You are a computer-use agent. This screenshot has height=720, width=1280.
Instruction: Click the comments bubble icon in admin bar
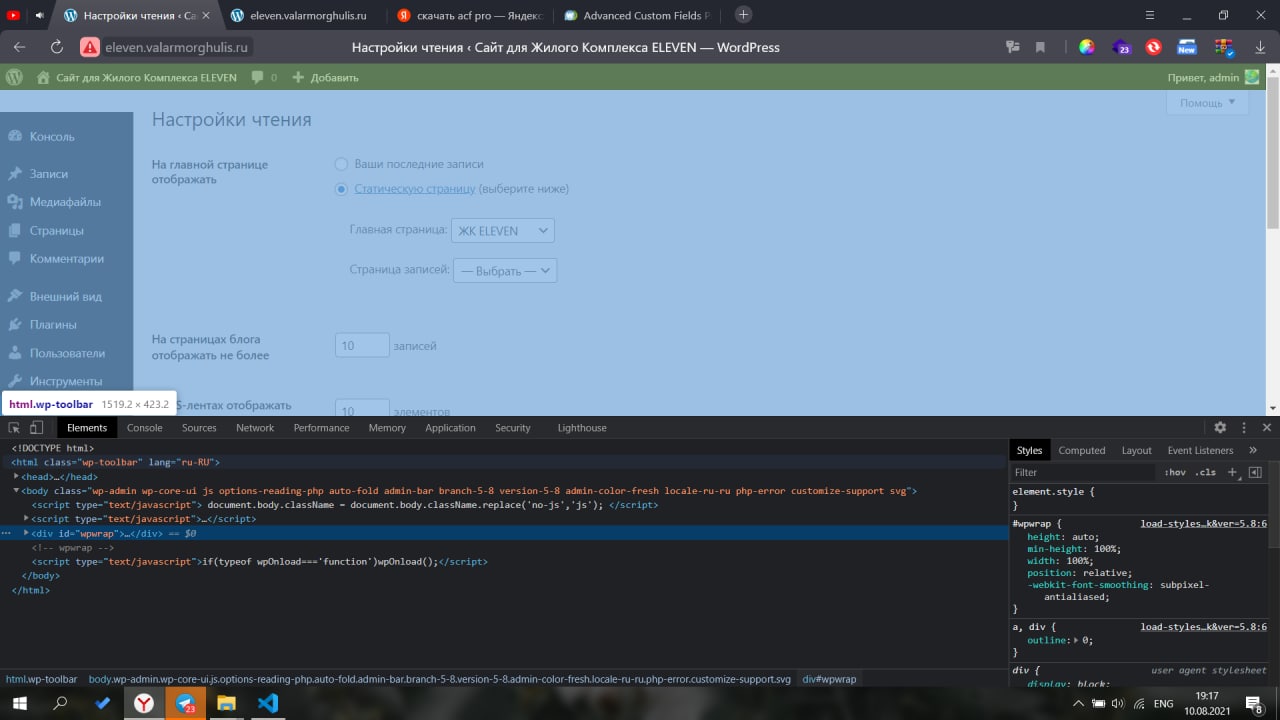click(258, 77)
